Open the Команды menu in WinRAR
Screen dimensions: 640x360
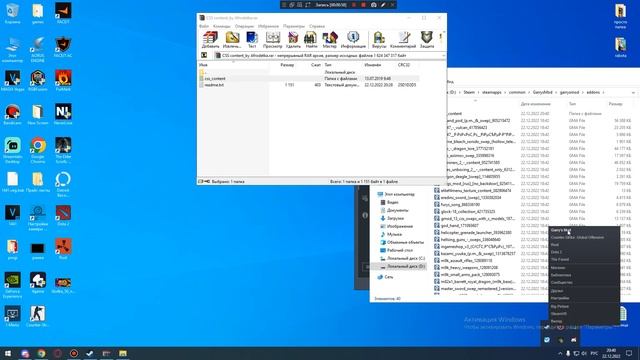[x=222, y=26]
